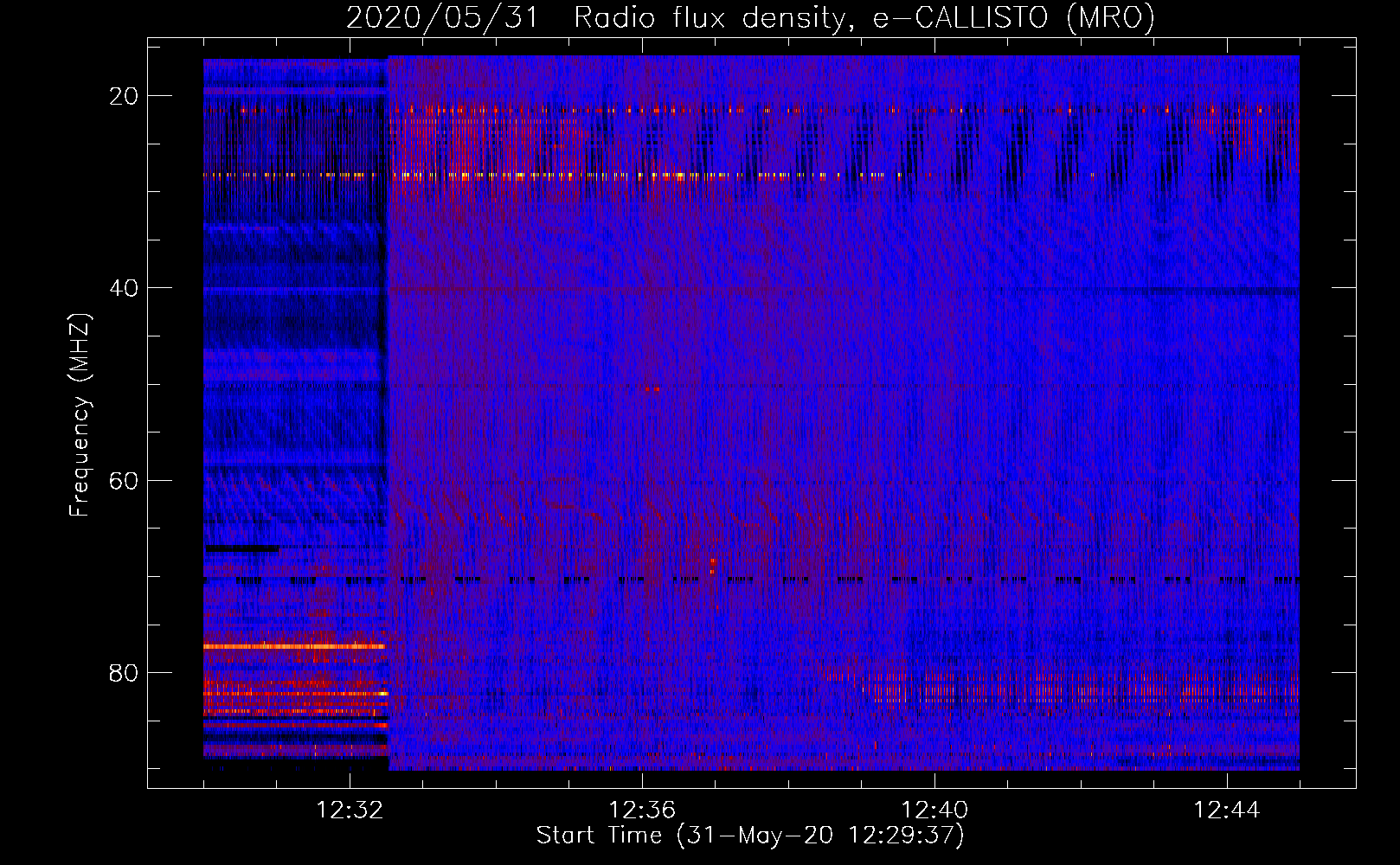Click the y-axis tick label '20'
The height and width of the screenshot is (865, 1400).
click(x=125, y=96)
